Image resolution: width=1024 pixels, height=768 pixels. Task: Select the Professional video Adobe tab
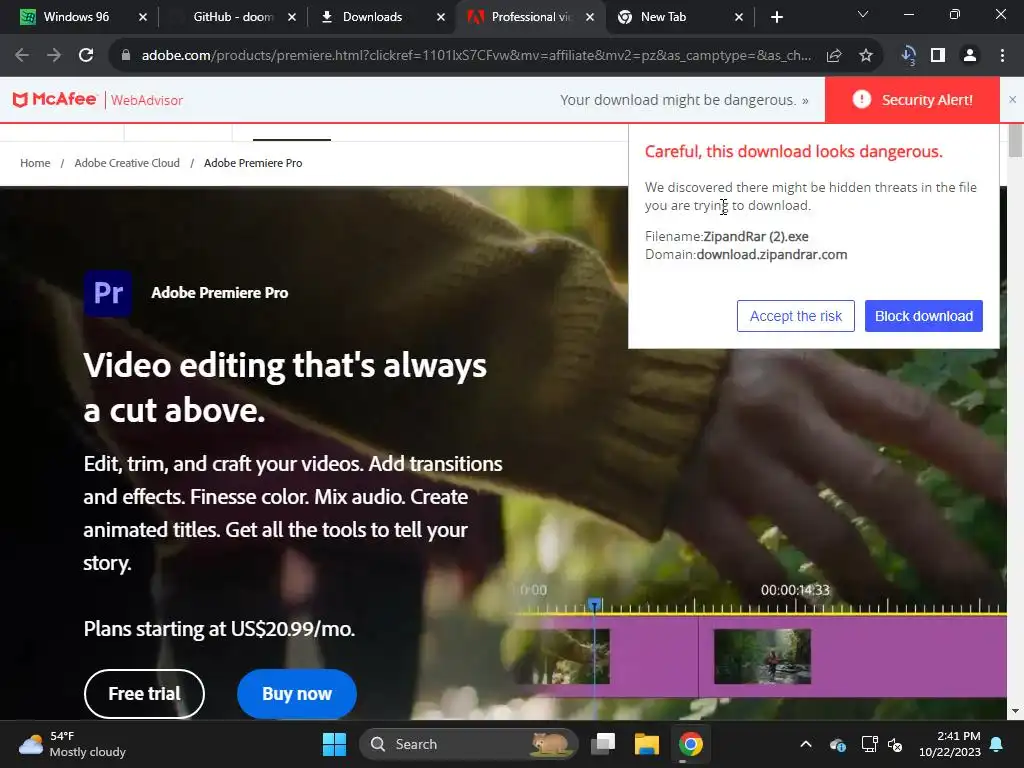[530, 17]
